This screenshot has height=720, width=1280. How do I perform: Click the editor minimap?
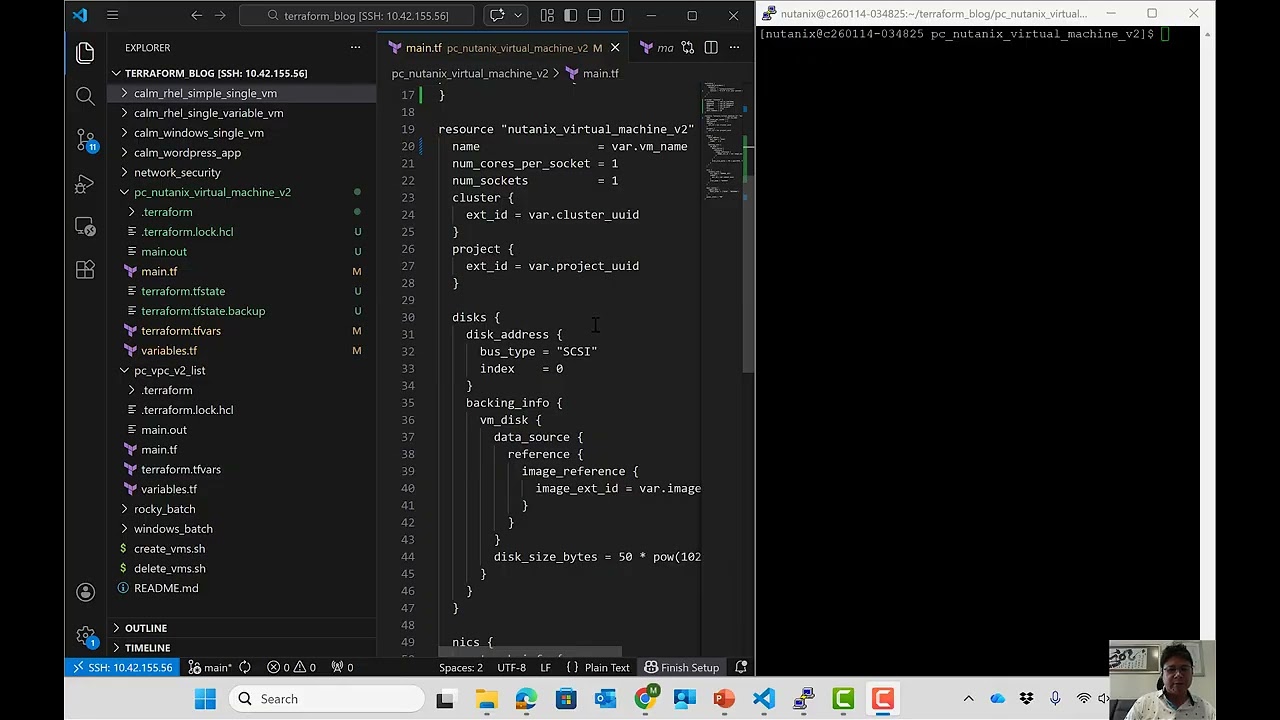pyautogui.click(x=721, y=140)
